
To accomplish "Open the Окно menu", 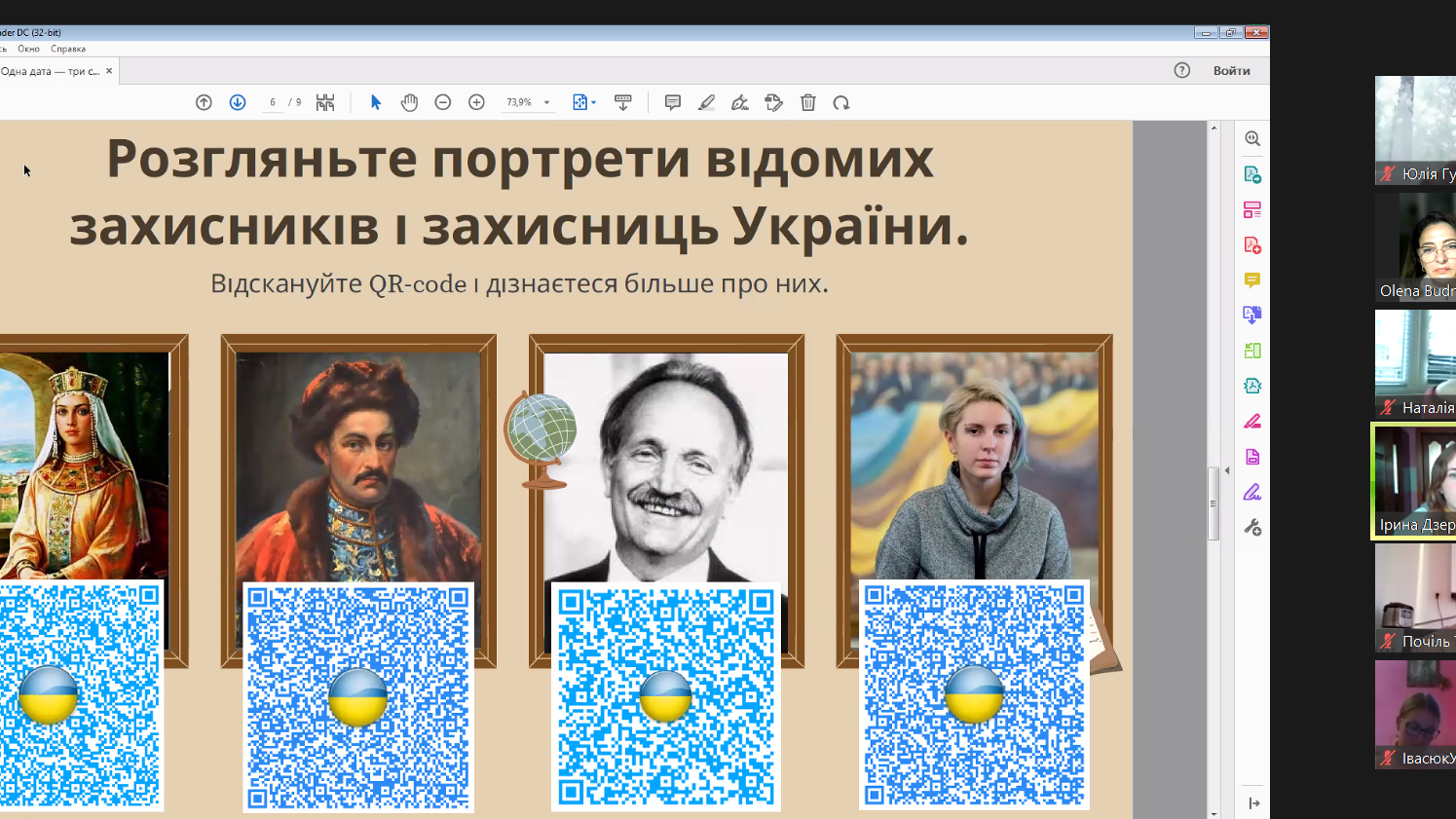I will coord(28,49).
